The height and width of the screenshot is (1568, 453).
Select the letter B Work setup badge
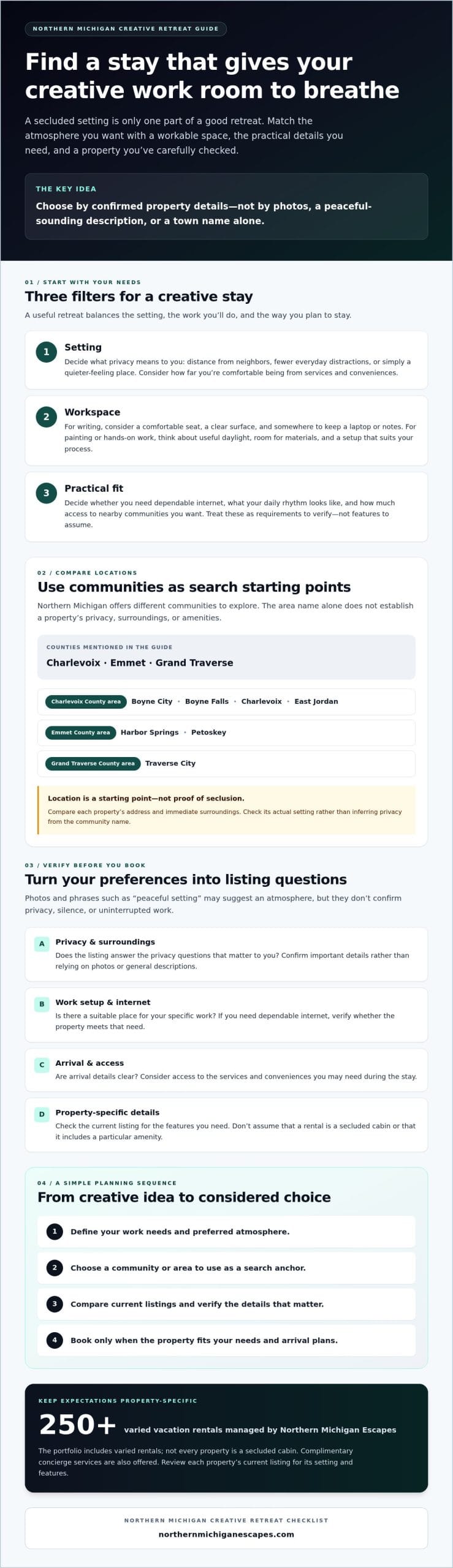point(42,1004)
